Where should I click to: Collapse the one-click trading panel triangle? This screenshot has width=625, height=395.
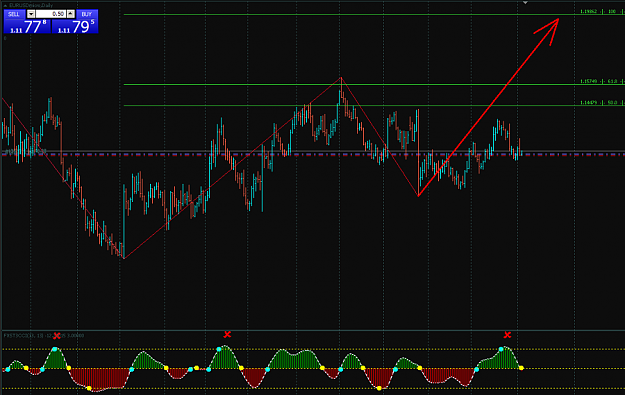pyautogui.click(x=5, y=6)
